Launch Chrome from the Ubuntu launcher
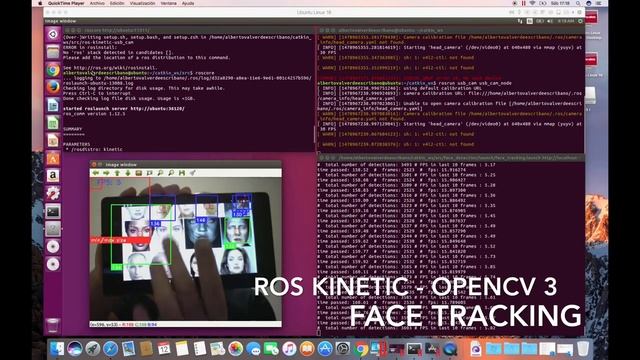This screenshot has width=640, height=360. (53, 70)
